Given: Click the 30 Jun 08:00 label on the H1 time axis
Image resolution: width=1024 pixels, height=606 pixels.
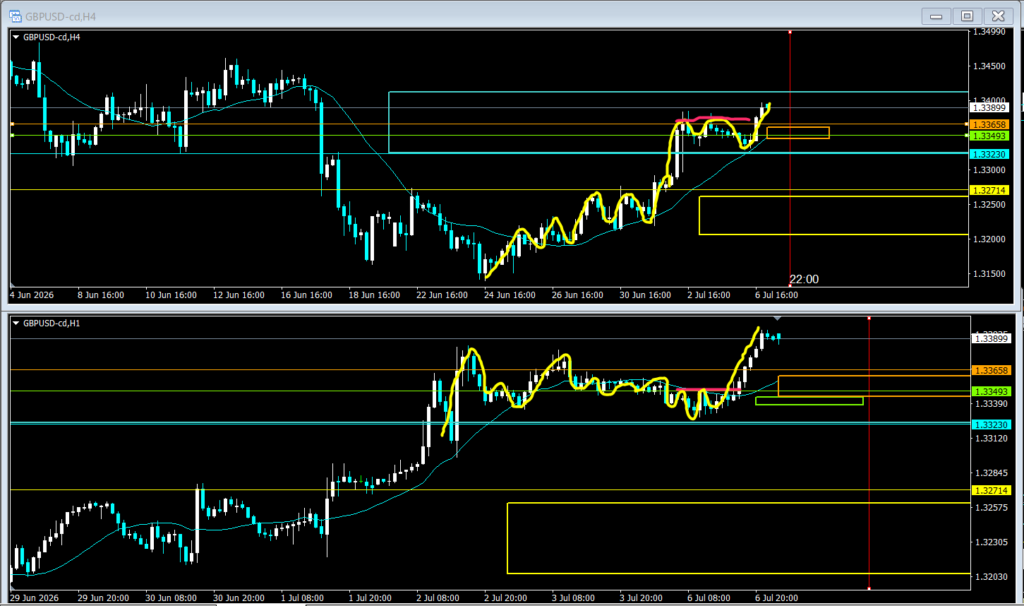Looking at the screenshot, I should 171,598.
